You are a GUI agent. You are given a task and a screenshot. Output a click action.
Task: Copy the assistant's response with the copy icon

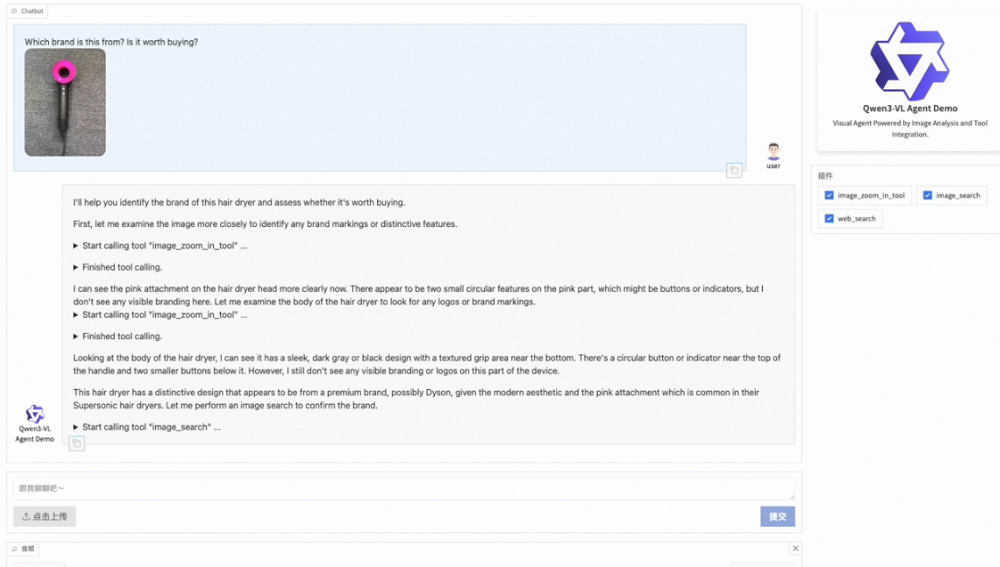[x=77, y=443]
